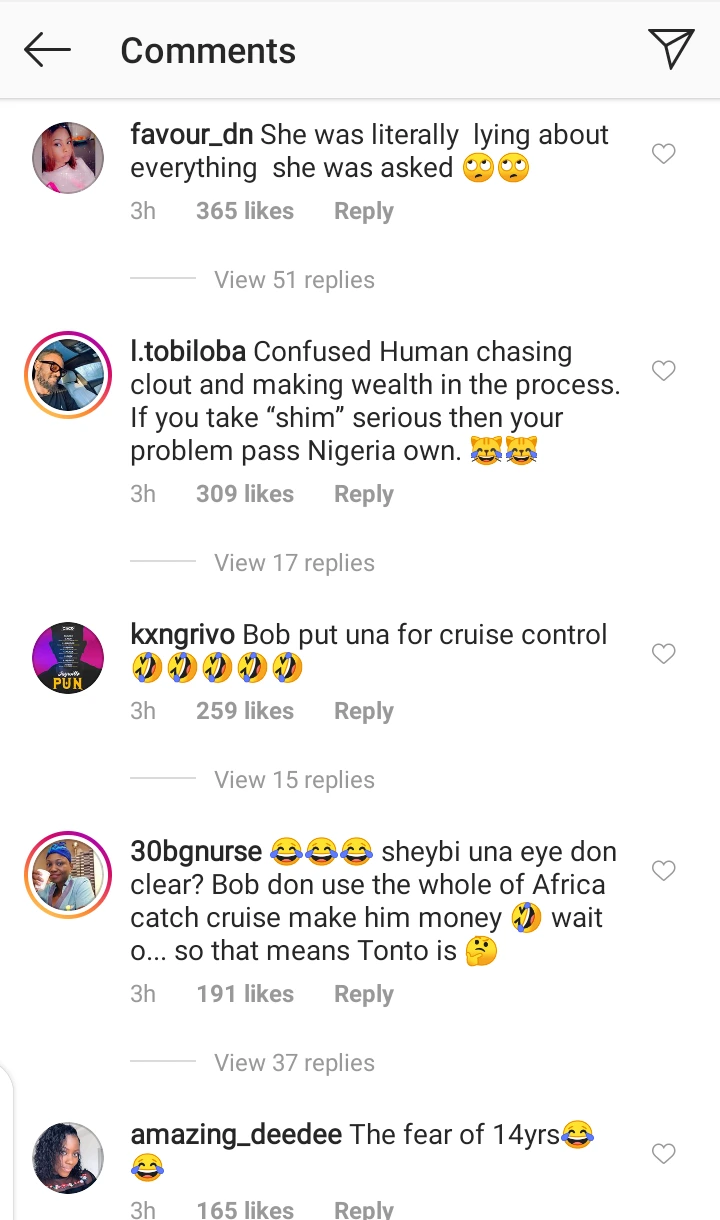Reply to kxngrivo's comment

(363, 712)
